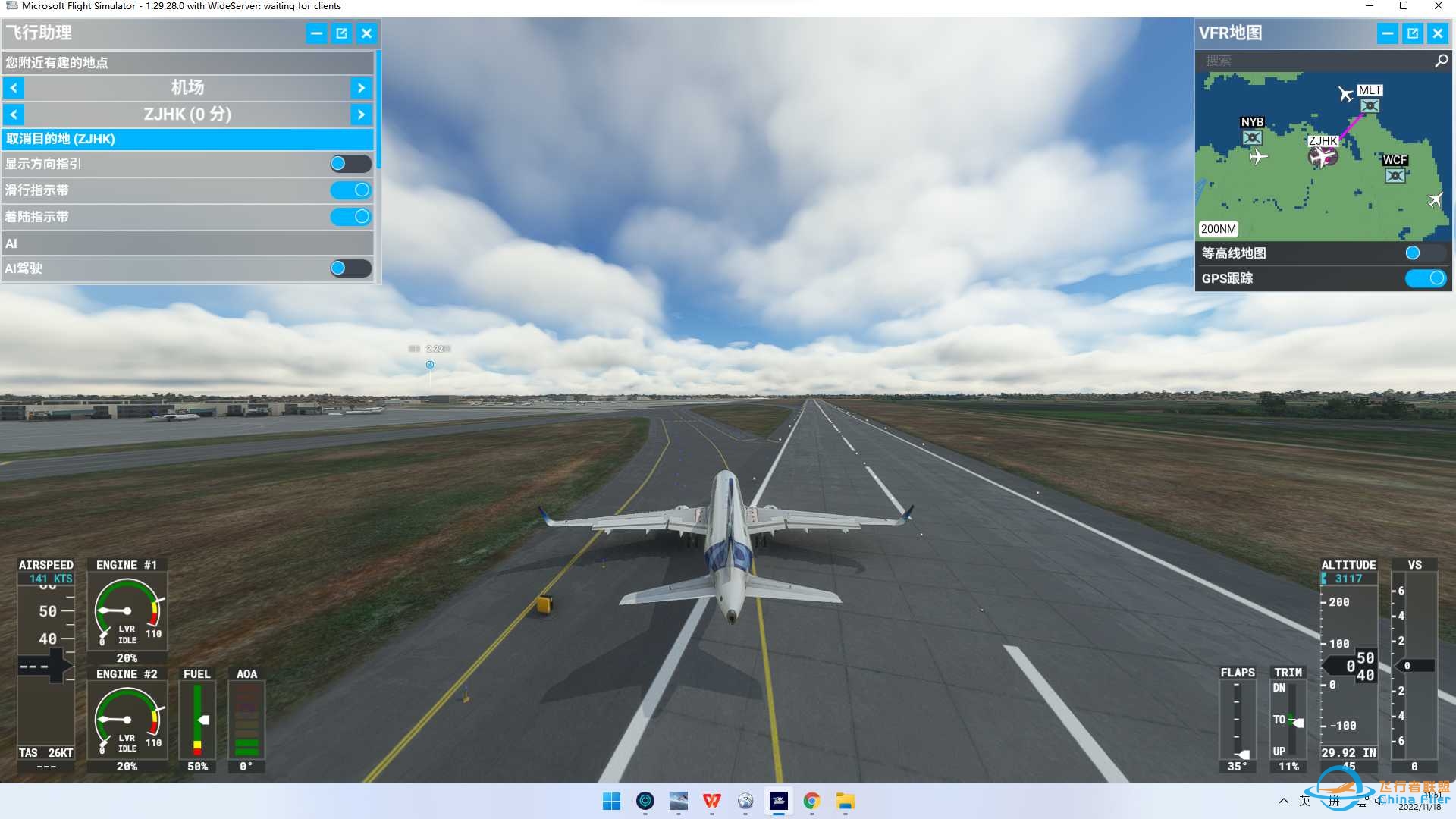Toggle 显示方向指引 switch
Screen dimensions: 1456x819
[x=350, y=163]
